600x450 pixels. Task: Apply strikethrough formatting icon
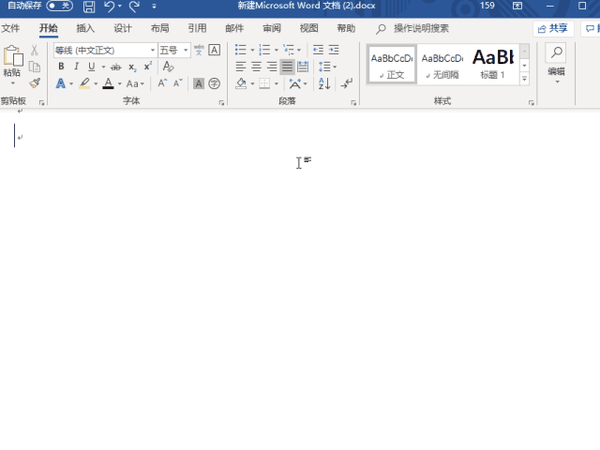click(x=116, y=67)
